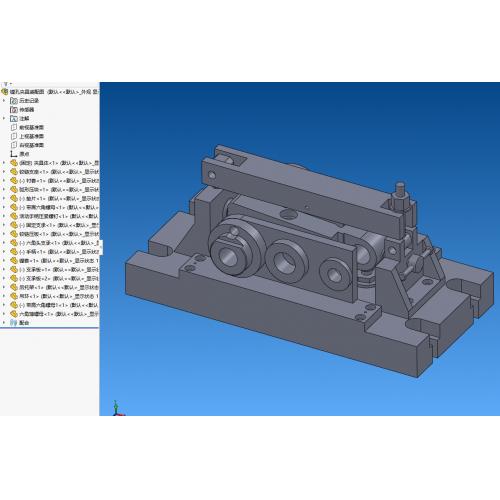
Task: Click the 上视基准面 plane icon
Action: point(14,136)
